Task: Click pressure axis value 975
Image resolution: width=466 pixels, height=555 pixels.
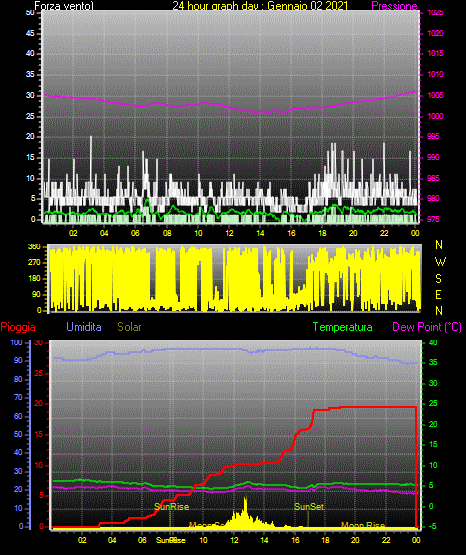Action: point(433,219)
